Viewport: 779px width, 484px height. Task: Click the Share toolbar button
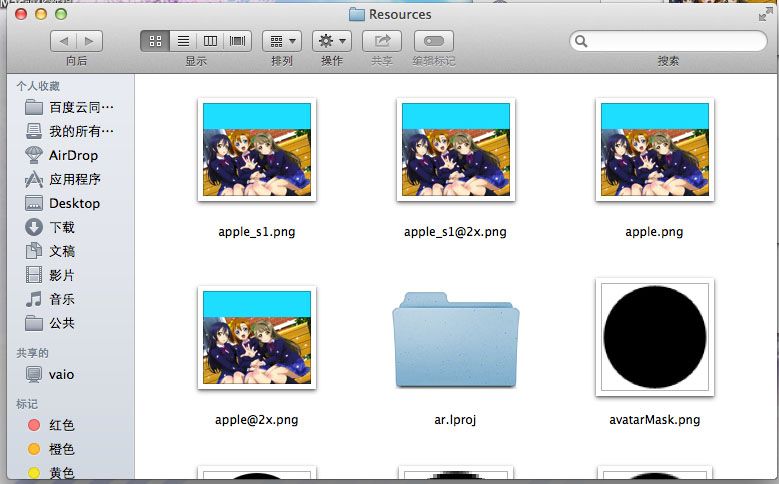coord(382,41)
